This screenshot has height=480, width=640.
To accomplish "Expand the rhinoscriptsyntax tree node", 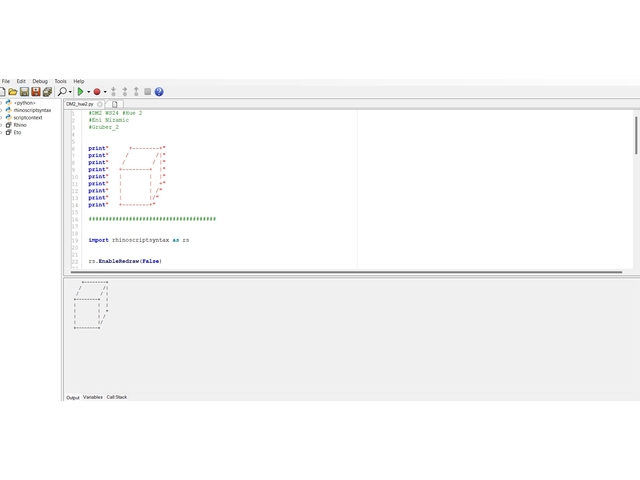I will coord(1,110).
